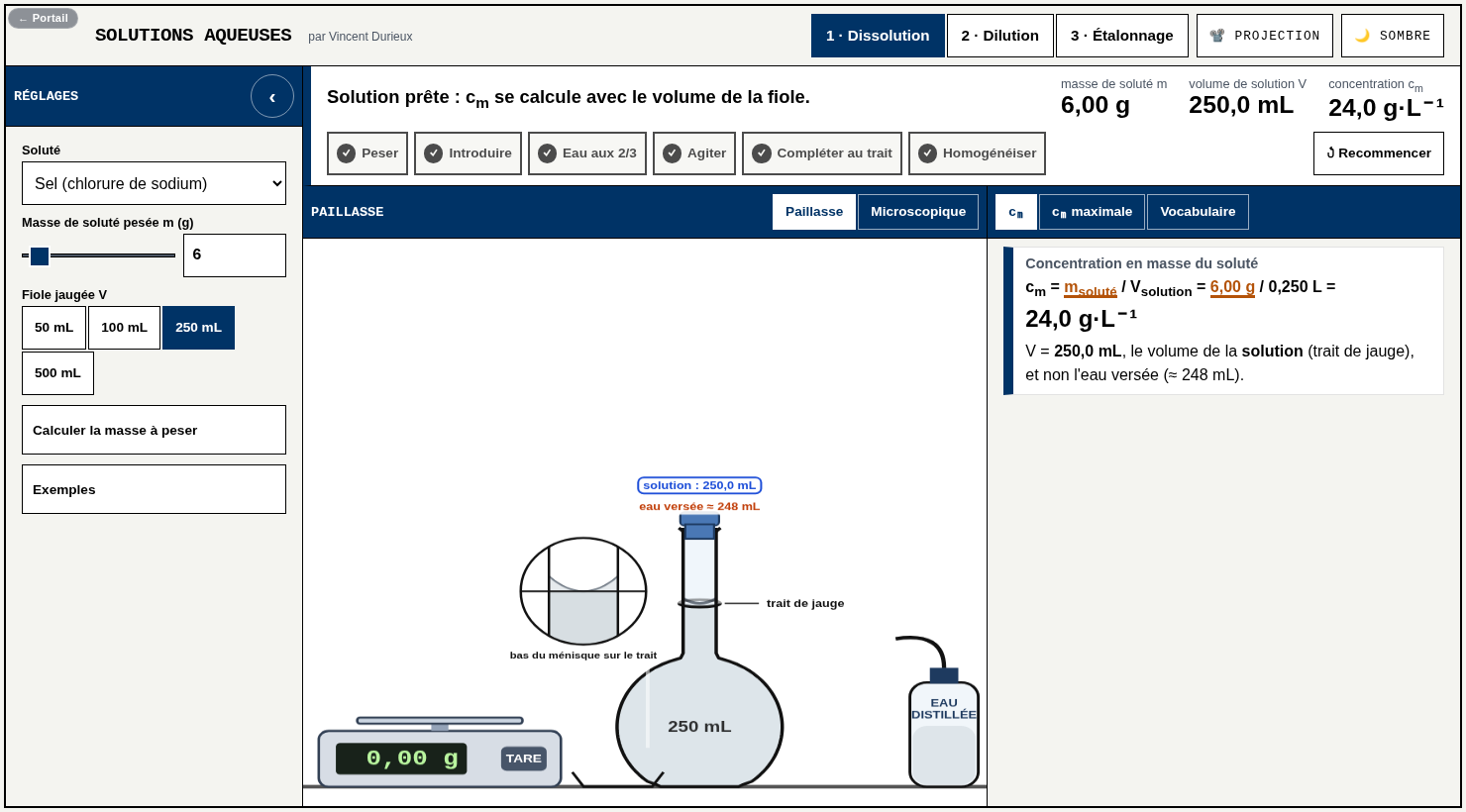Image resolution: width=1466 pixels, height=812 pixels.
Task: Select the 100 mL flask size
Action: (x=124, y=328)
